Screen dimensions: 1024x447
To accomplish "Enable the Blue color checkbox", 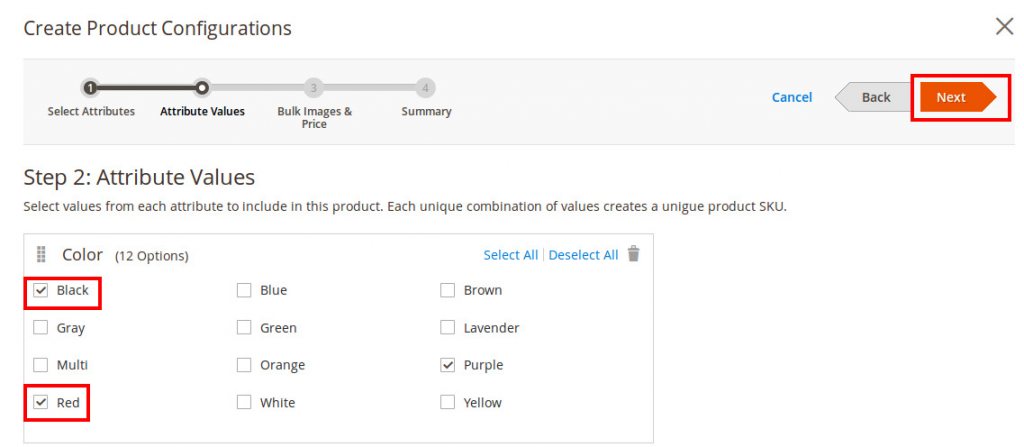I will [x=244, y=291].
